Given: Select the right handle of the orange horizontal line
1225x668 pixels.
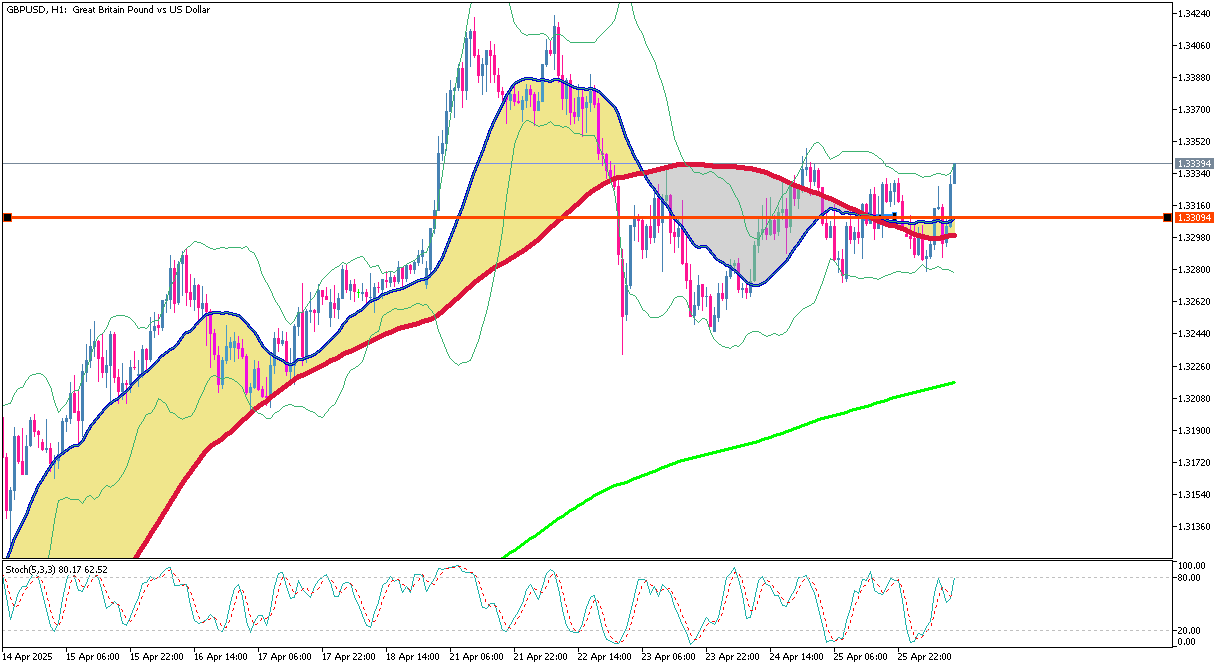Looking at the screenshot, I should point(1168,217).
